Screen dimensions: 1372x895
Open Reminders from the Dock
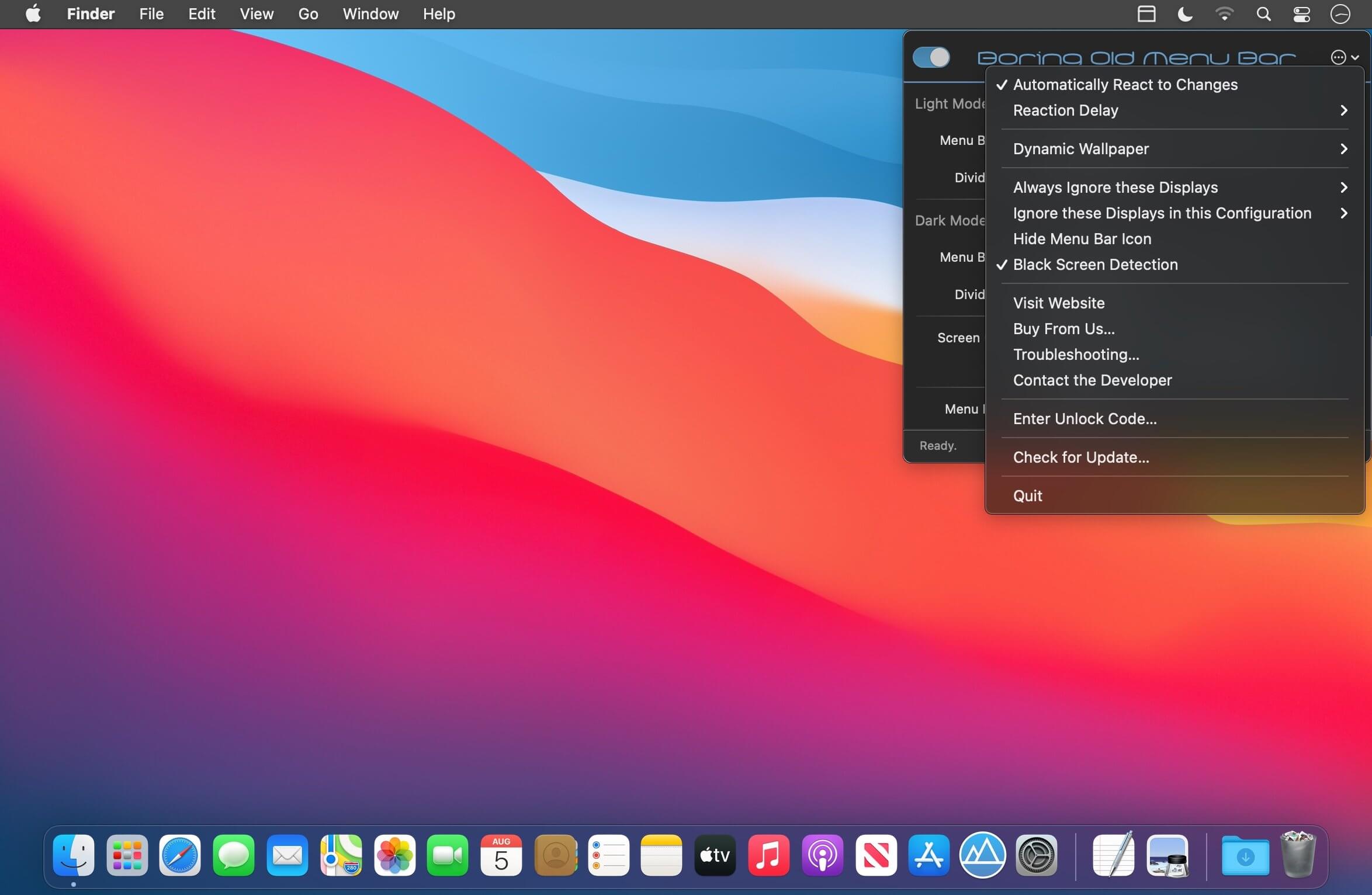(x=609, y=855)
